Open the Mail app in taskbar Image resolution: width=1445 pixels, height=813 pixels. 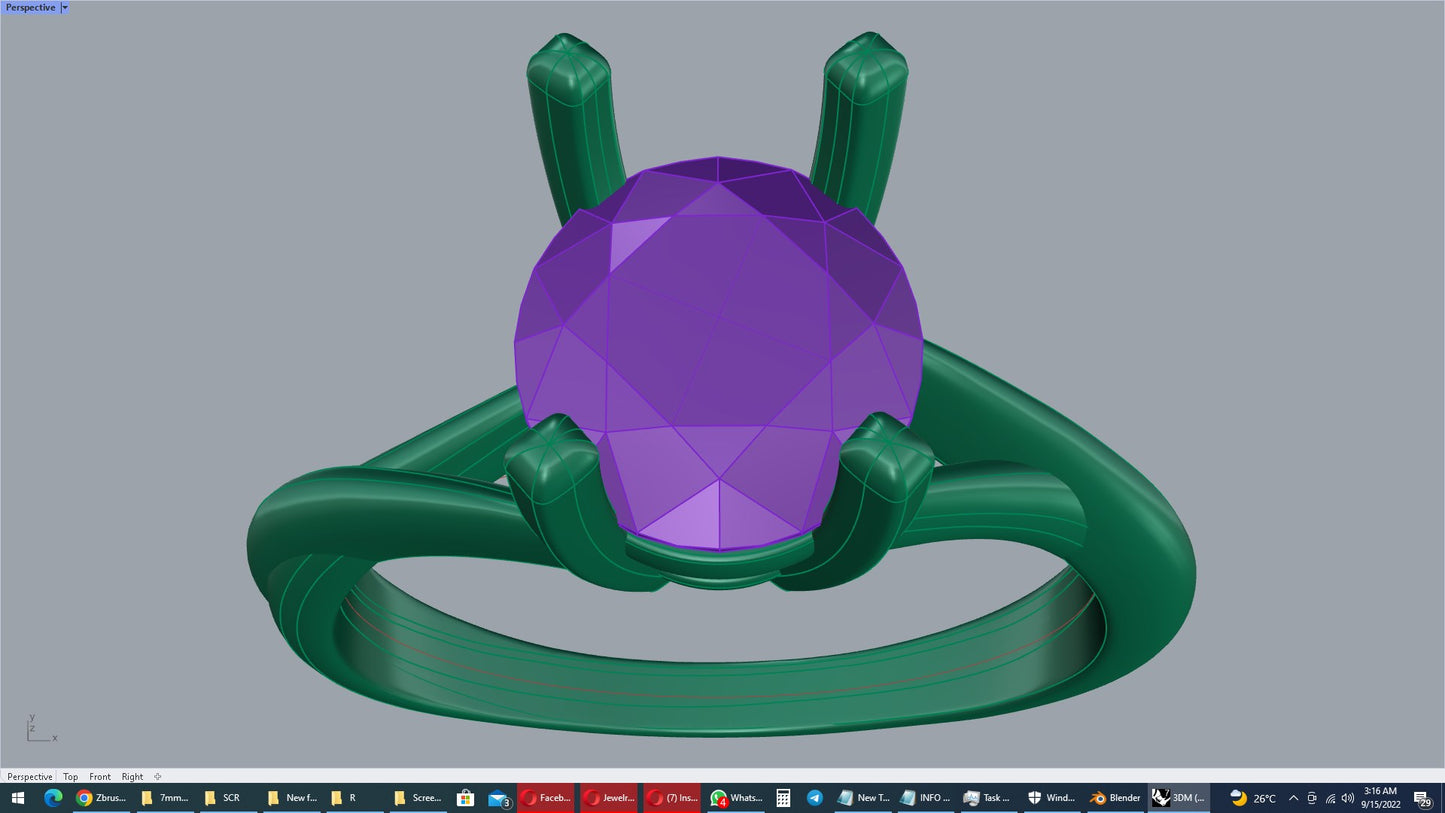(499, 797)
